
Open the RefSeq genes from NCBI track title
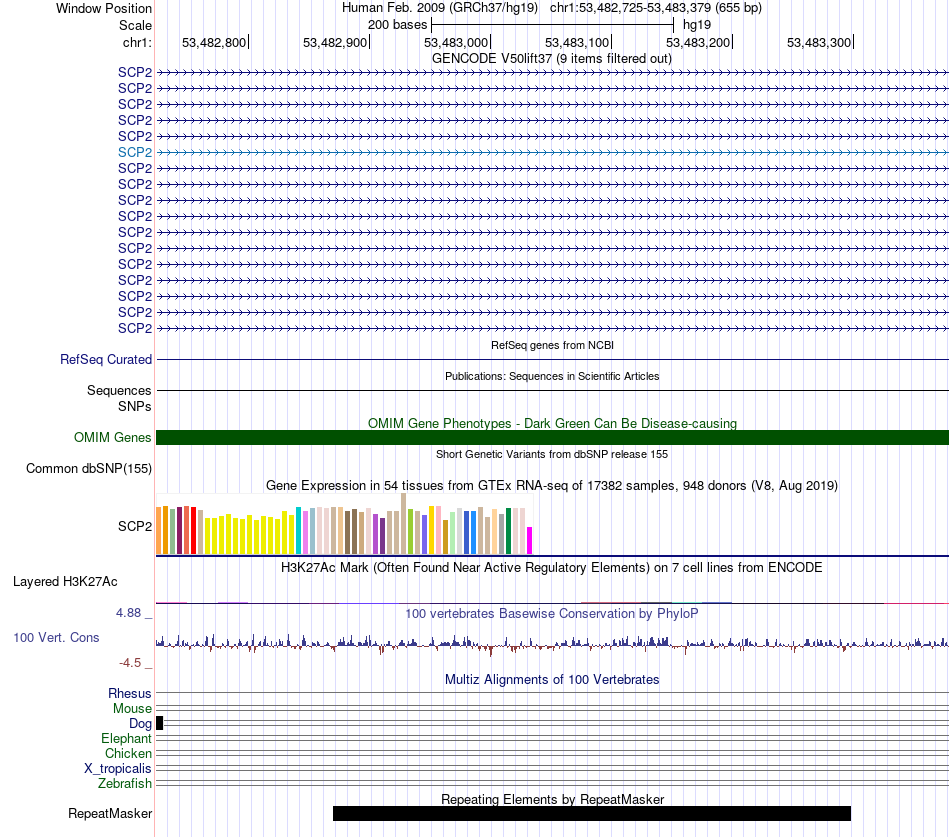(x=552, y=345)
